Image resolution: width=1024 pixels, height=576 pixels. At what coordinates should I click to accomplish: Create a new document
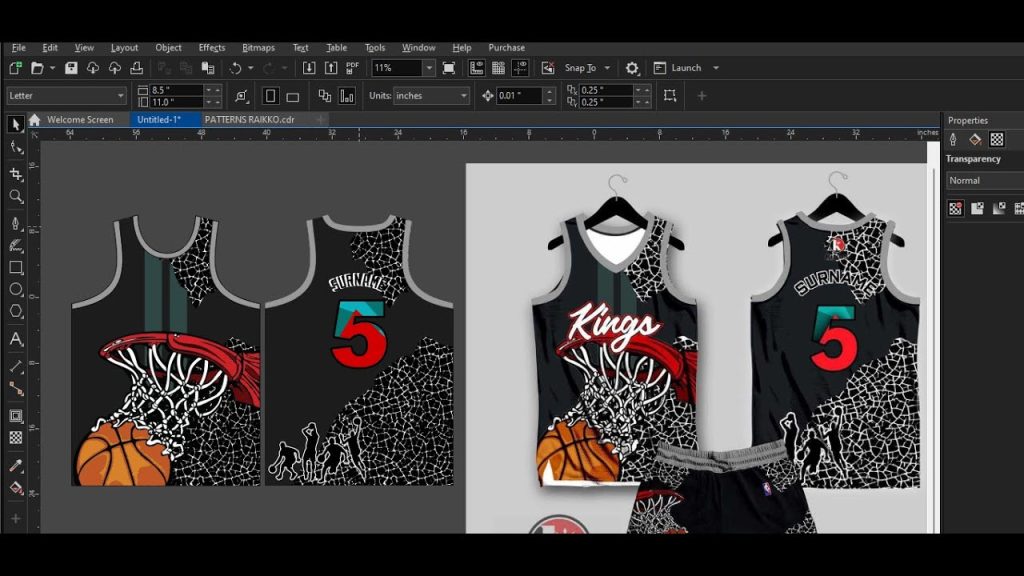16,68
